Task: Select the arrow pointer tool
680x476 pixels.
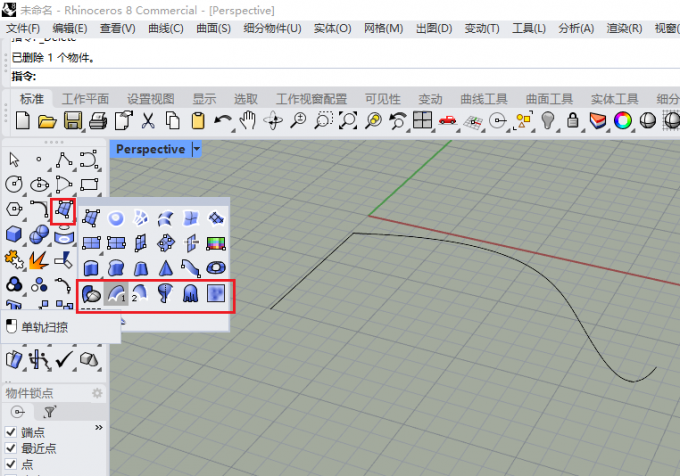Action: pos(14,160)
